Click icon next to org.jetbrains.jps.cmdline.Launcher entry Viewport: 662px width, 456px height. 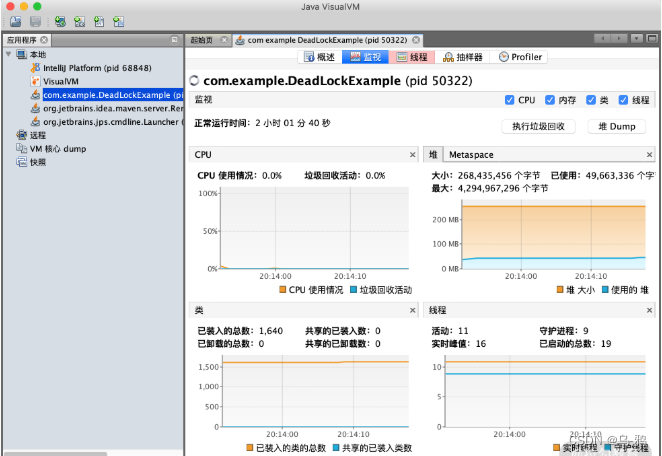click(35, 122)
